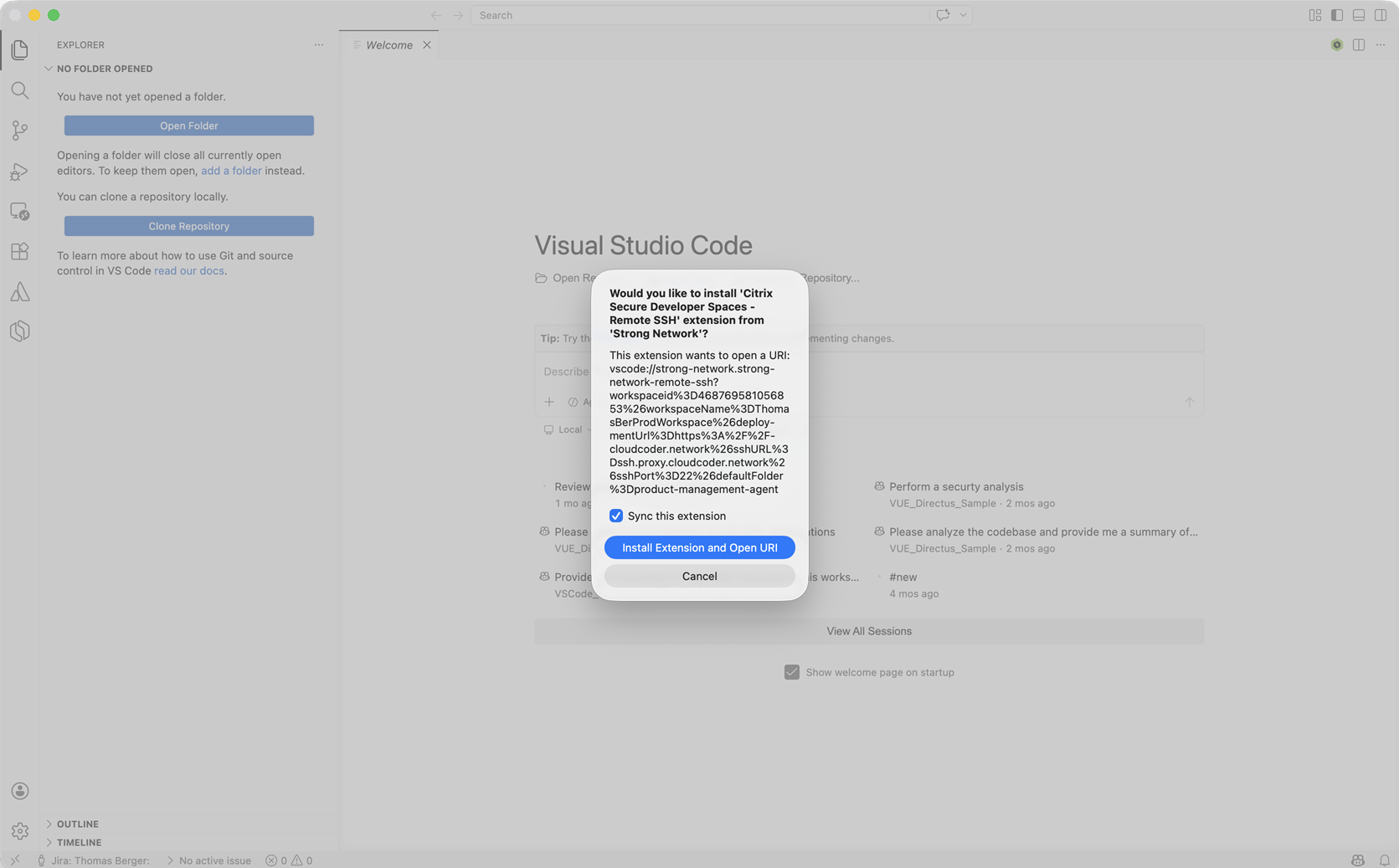The height and width of the screenshot is (868, 1399).
Task: Click View All Sessions button
Action: click(x=869, y=631)
